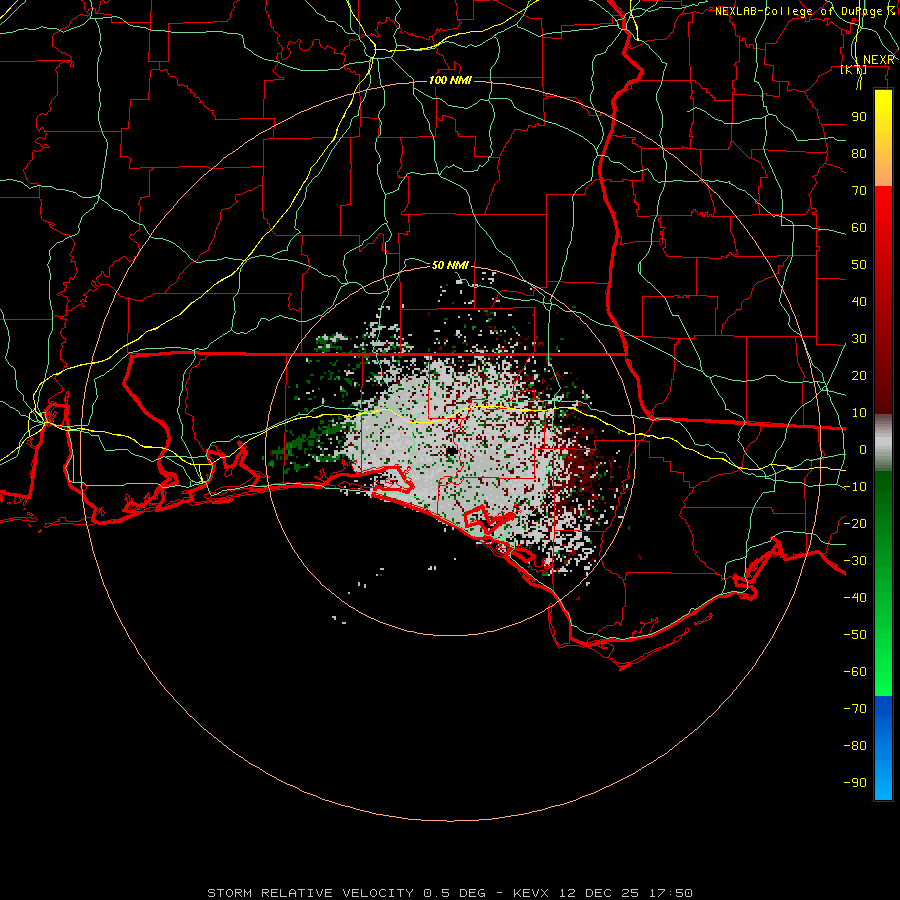Select the positive 60 value on the velocity scale
Image resolution: width=900 pixels, height=900 pixels.
(x=859, y=228)
